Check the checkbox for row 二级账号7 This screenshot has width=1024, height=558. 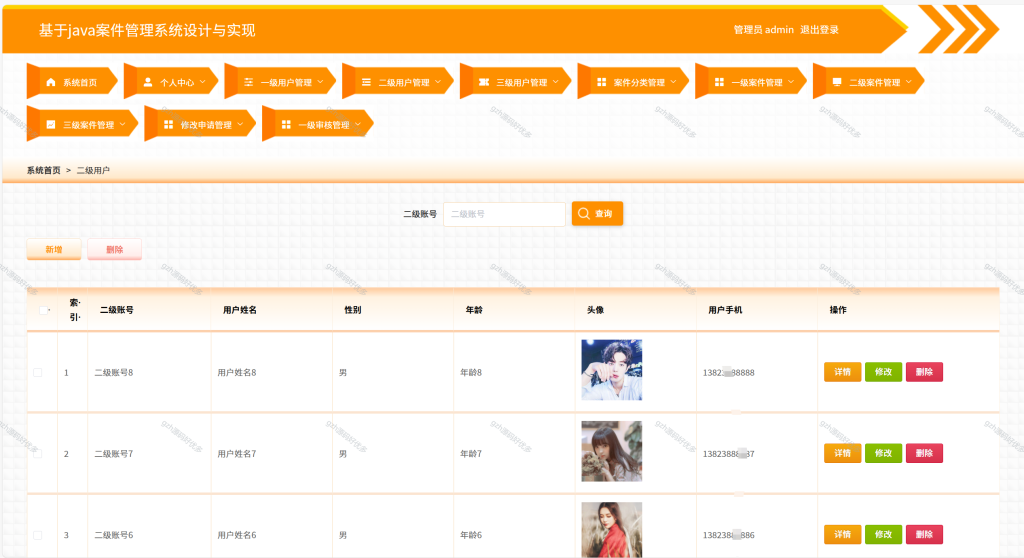point(37,453)
